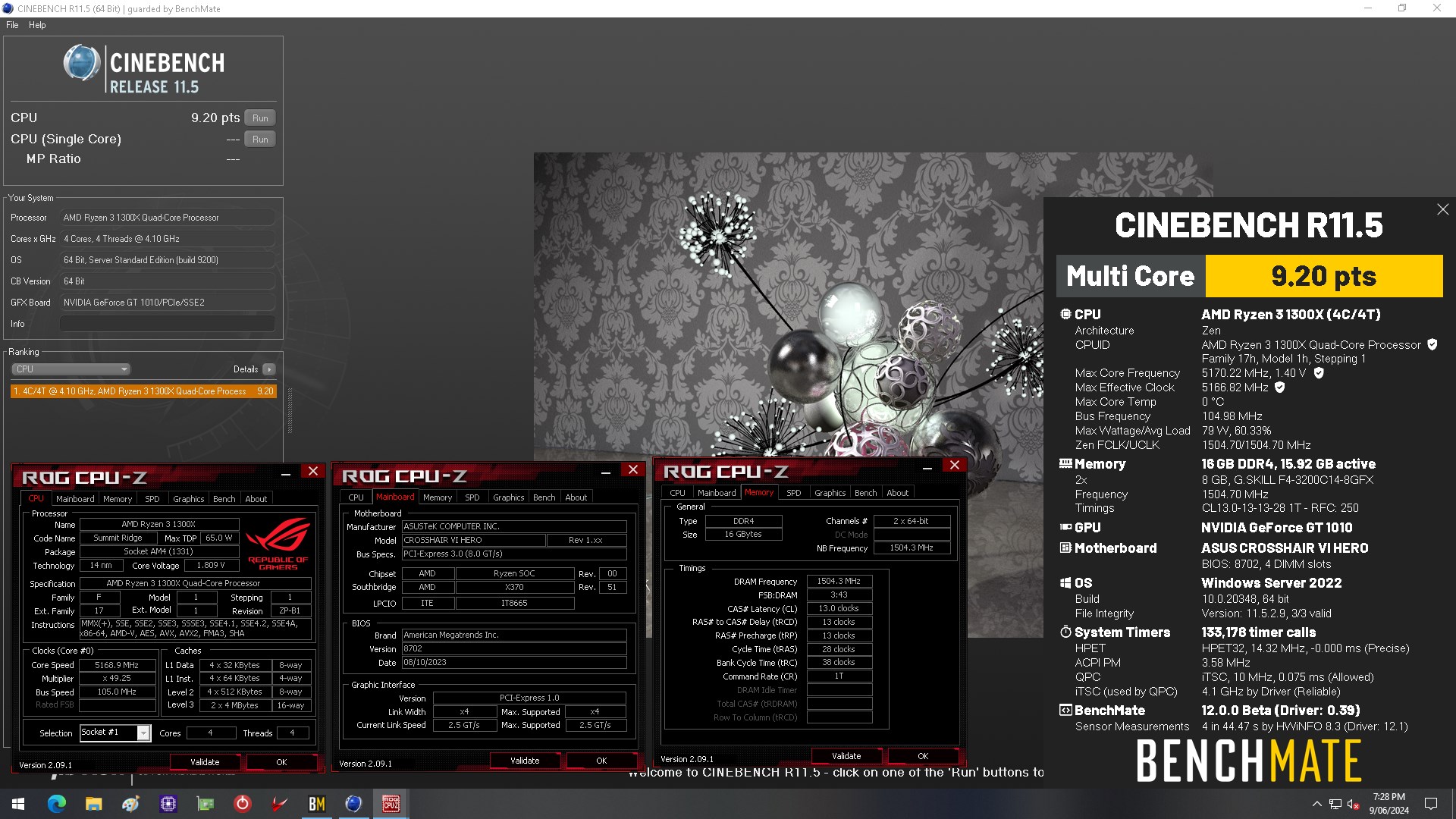Switch to Cinebench globe icon in taskbar
1456x819 pixels.
(353, 804)
